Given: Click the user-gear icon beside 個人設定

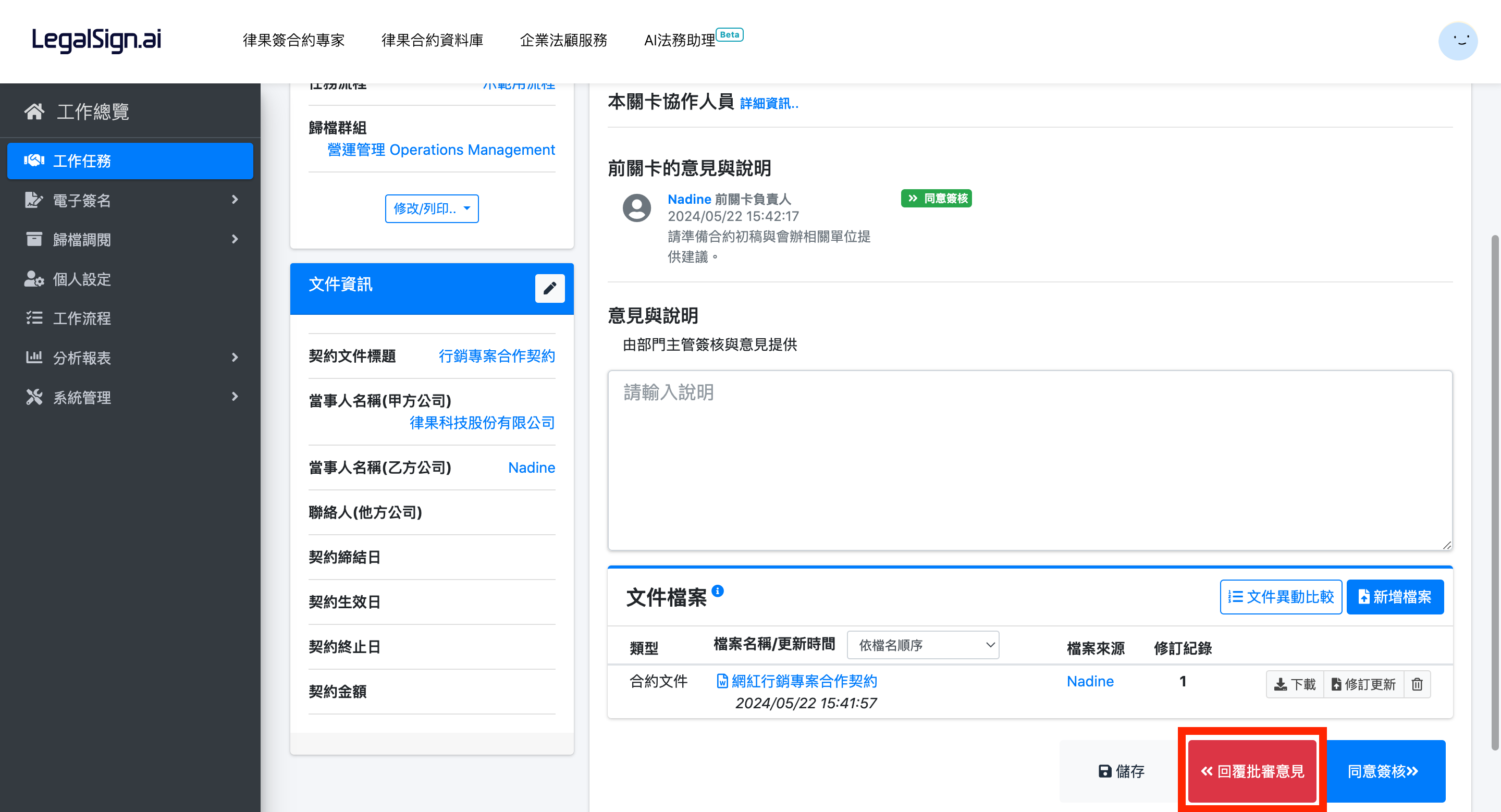Looking at the screenshot, I should pos(34,279).
